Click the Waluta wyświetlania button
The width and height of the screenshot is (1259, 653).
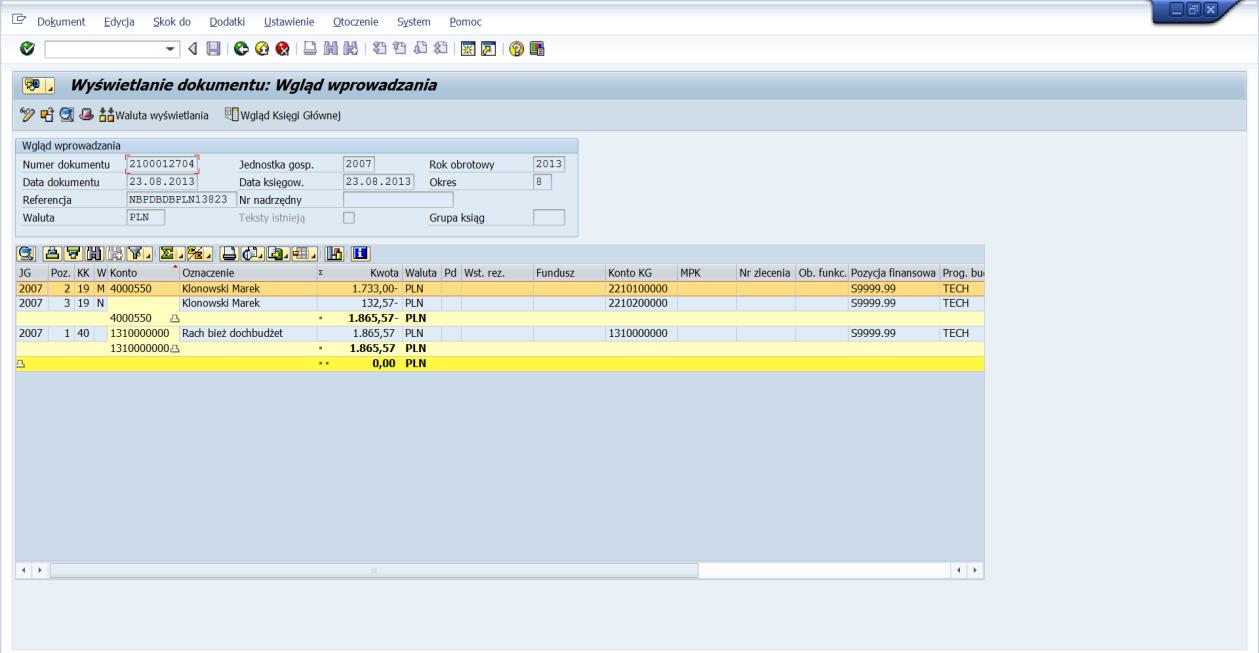154,116
